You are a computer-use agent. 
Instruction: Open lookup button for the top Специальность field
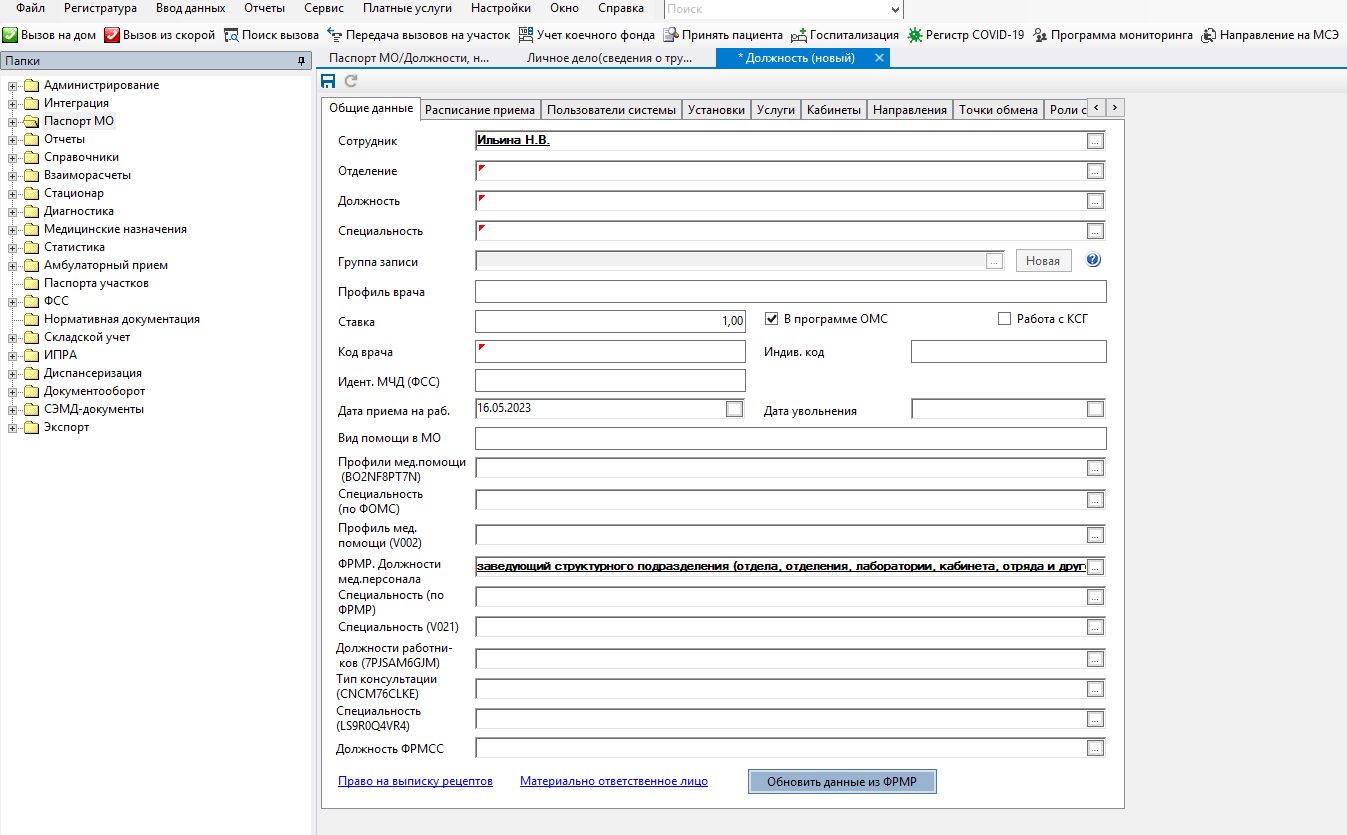click(1095, 231)
